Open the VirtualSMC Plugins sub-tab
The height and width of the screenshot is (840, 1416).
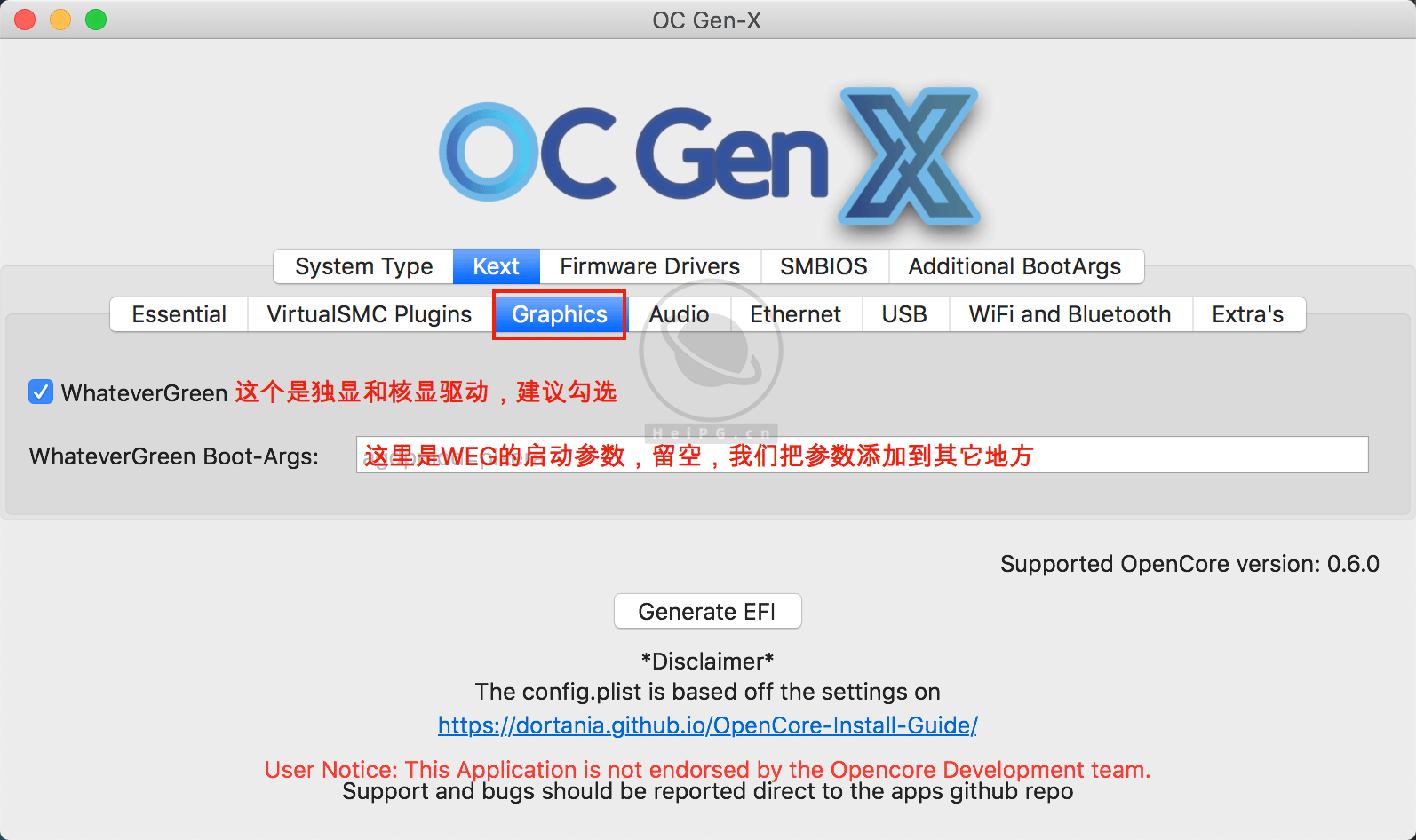click(369, 314)
